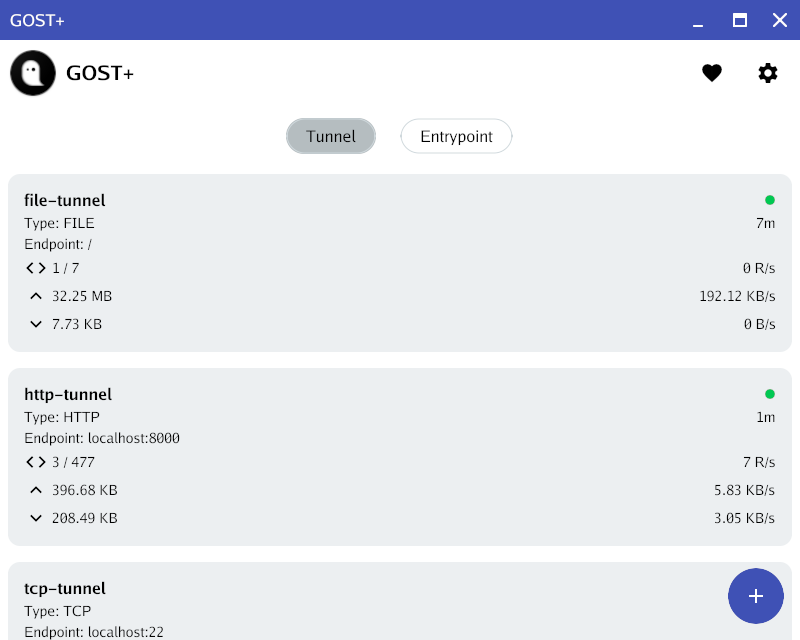Click the GOST+ ghost logo
Viewport: 800px width, 640px height.
click(33, 73)
